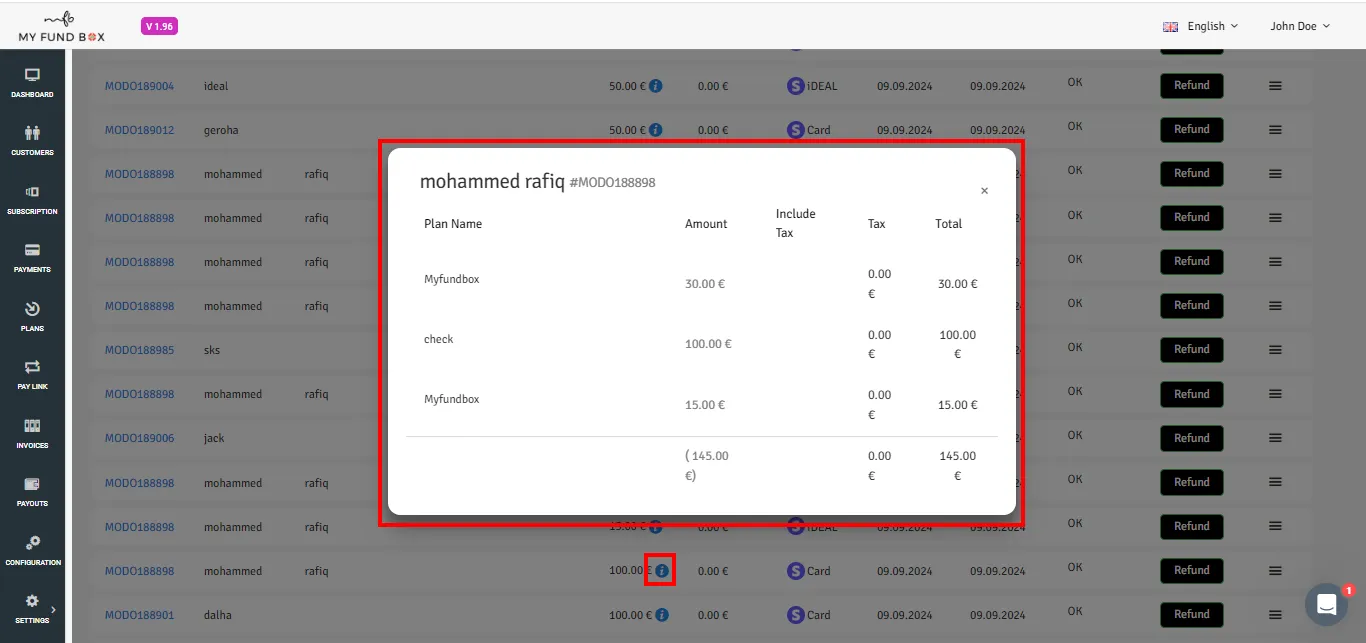Open the hamburger menu on the ideal row
Screen dimensions: 1366x643
pos(1275,86)
